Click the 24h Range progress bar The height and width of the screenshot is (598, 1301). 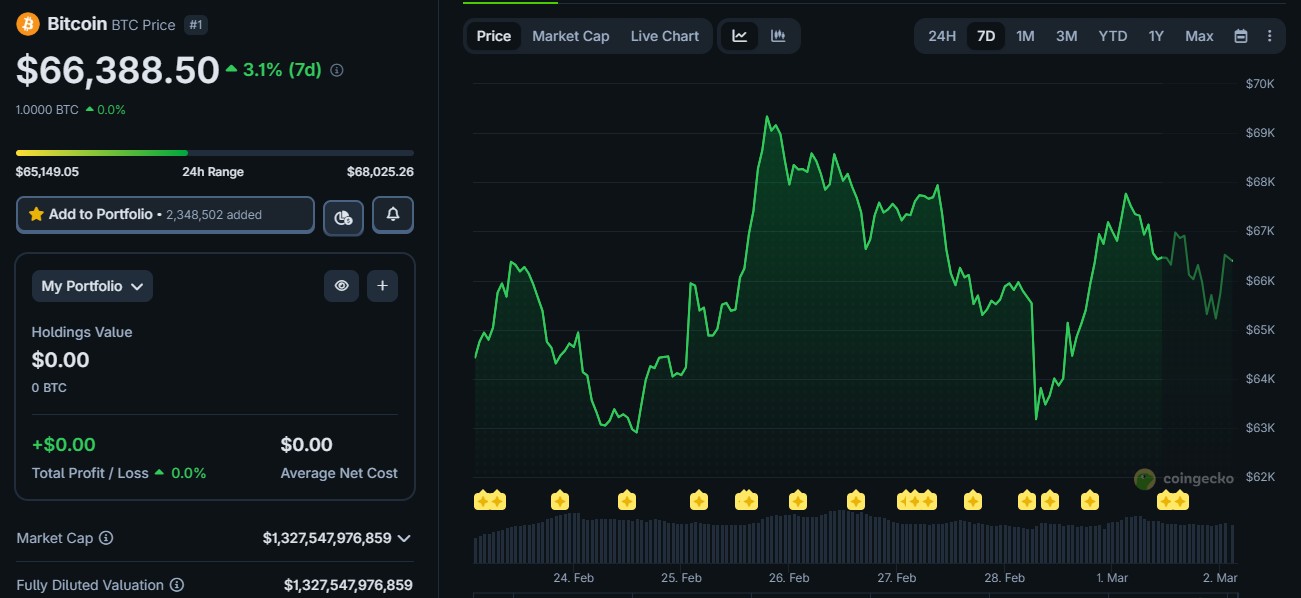click(215, 153)
